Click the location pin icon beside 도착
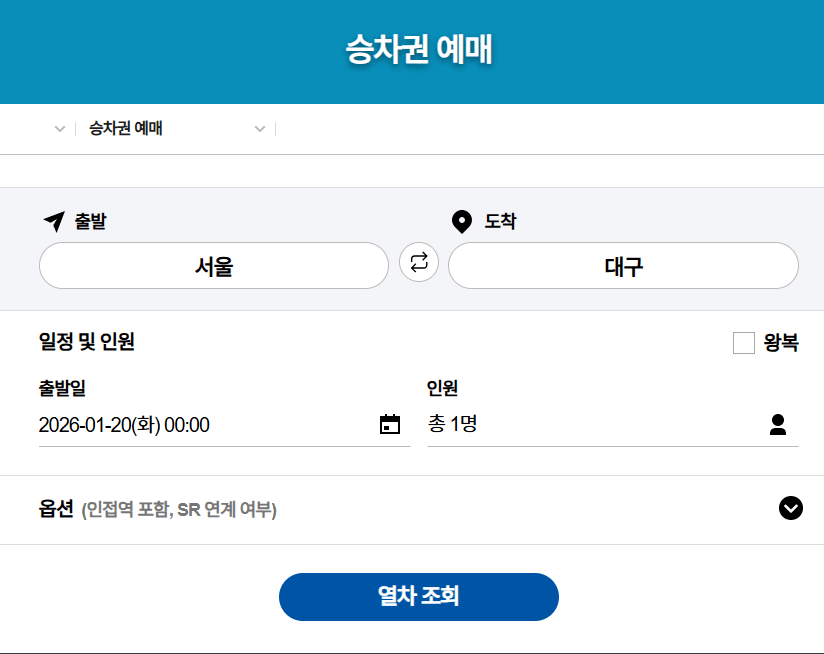The width and height of the screenshot is (824, 654). click(461, 221)
